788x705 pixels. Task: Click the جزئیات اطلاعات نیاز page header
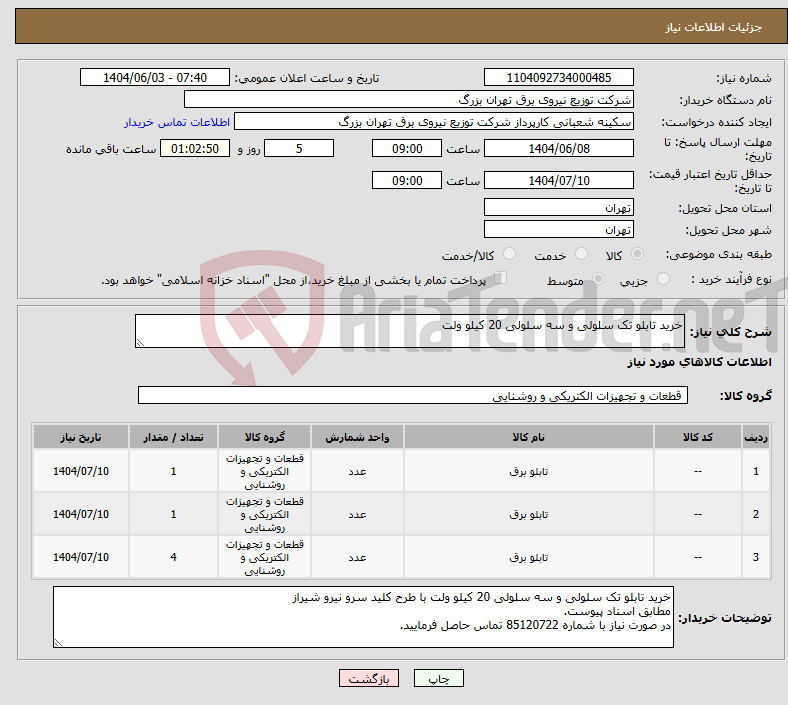click(713, 27)
